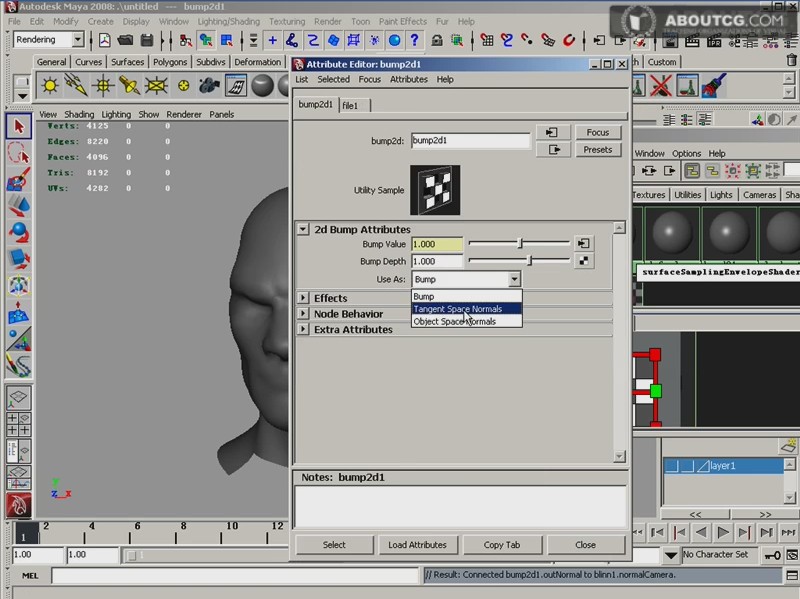Click the Bump Depth checker map icon
The image size is (800, 599).
tap(584, 261)
